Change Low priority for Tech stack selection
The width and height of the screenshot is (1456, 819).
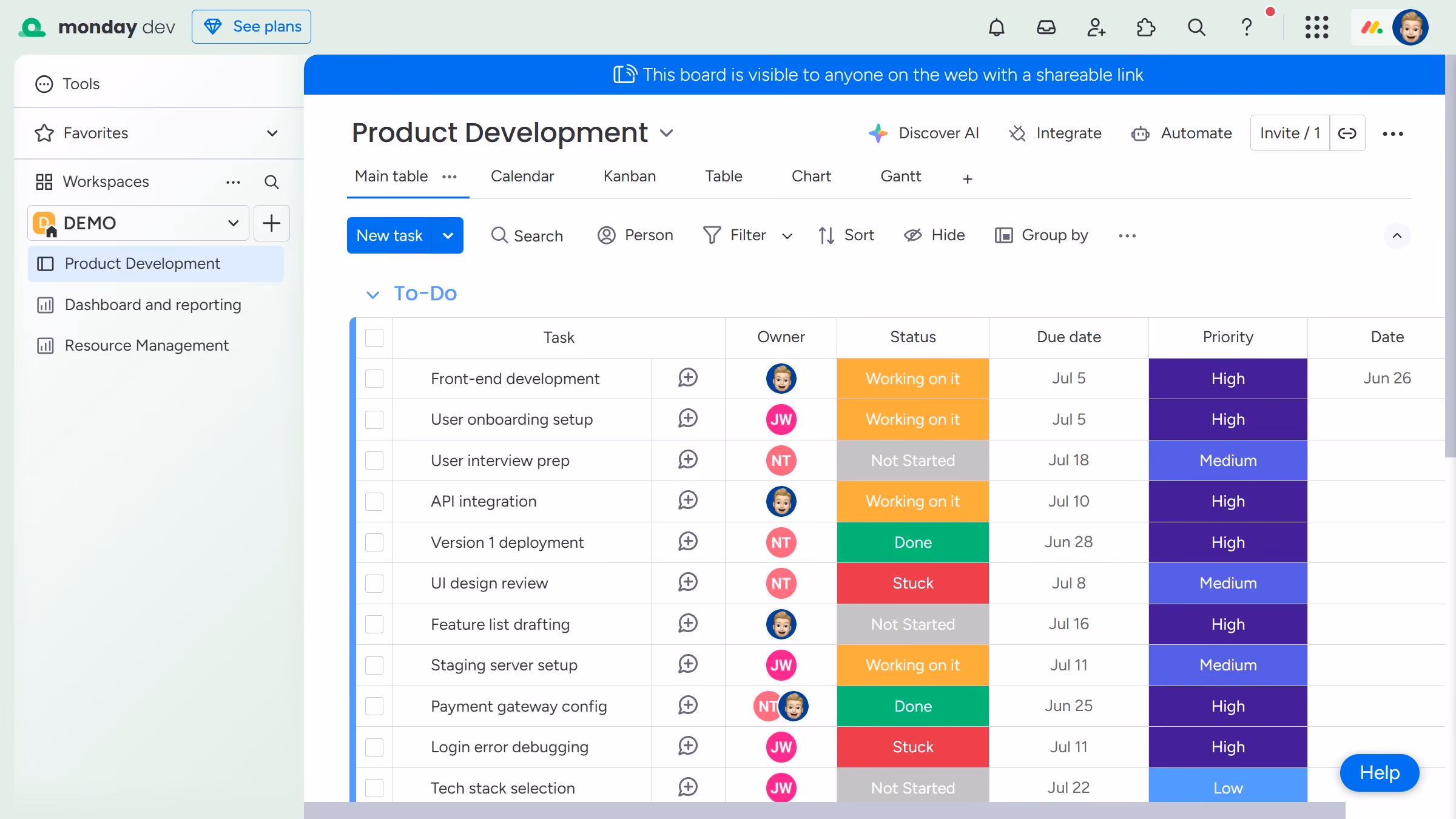point(1228,787)
